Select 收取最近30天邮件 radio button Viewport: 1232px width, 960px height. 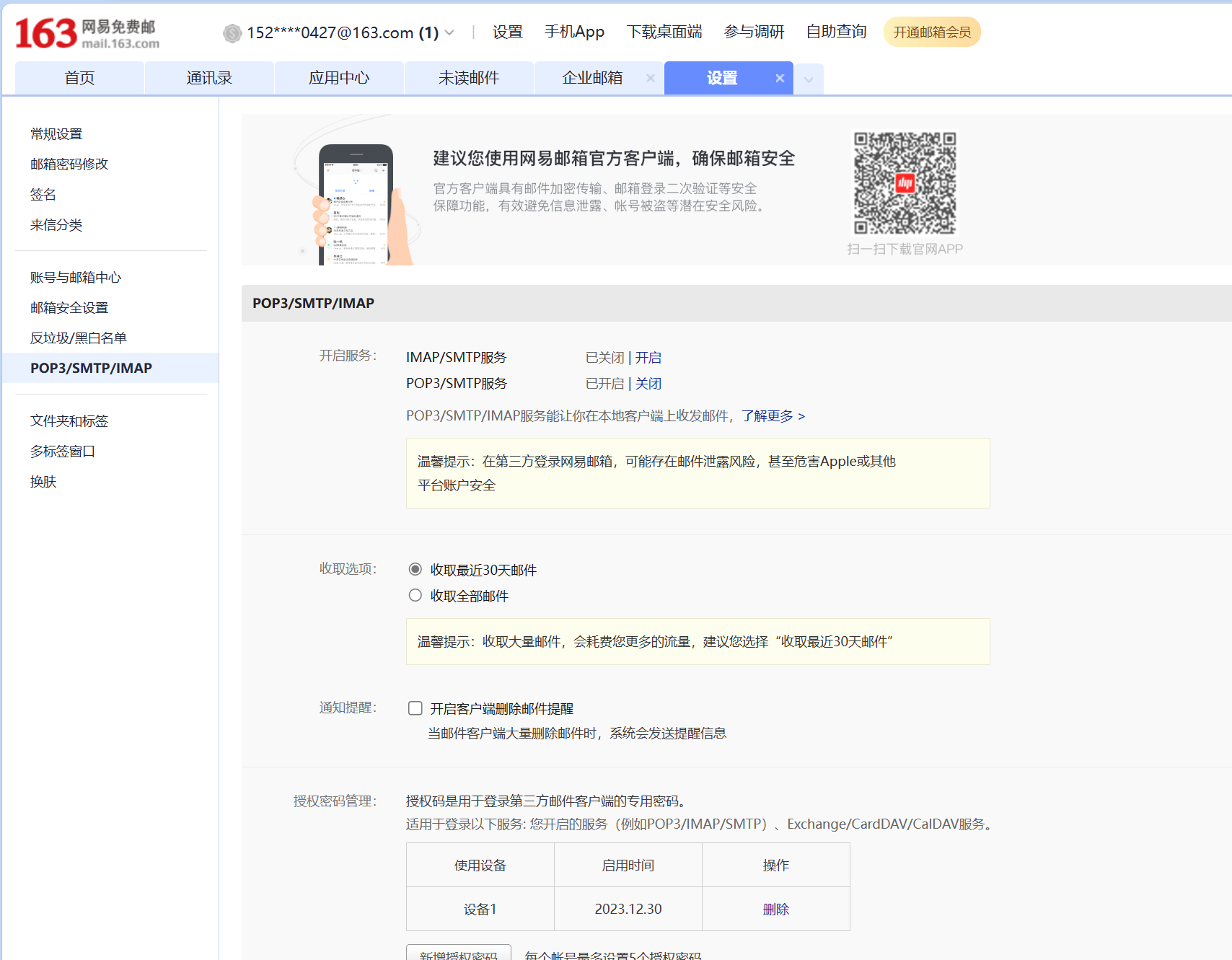[x=415, y=570]
